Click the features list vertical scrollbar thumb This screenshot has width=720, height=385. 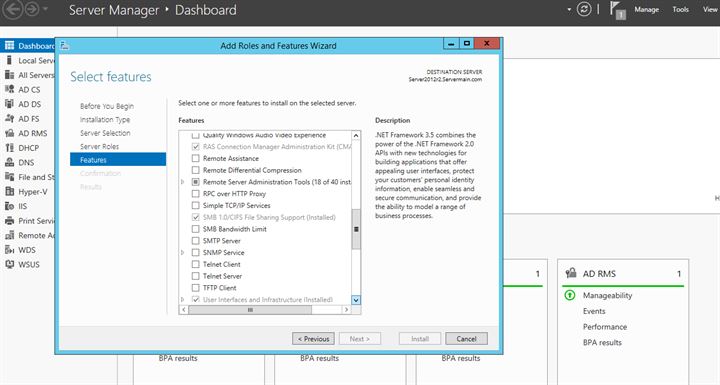[356, 229]
